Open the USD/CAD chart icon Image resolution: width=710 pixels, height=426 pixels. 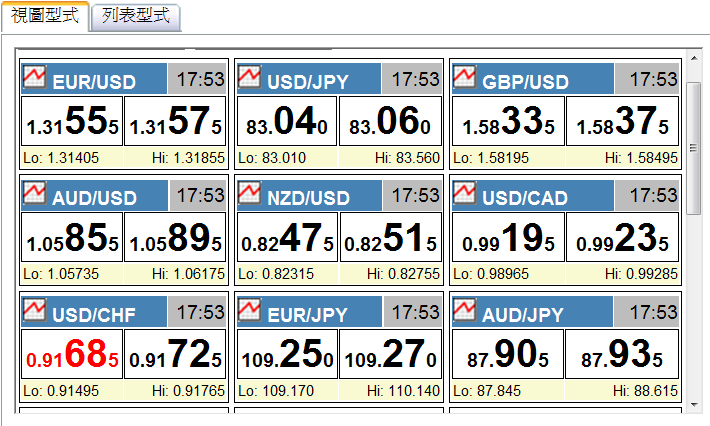pyautogui.click(x=465, y=193)
